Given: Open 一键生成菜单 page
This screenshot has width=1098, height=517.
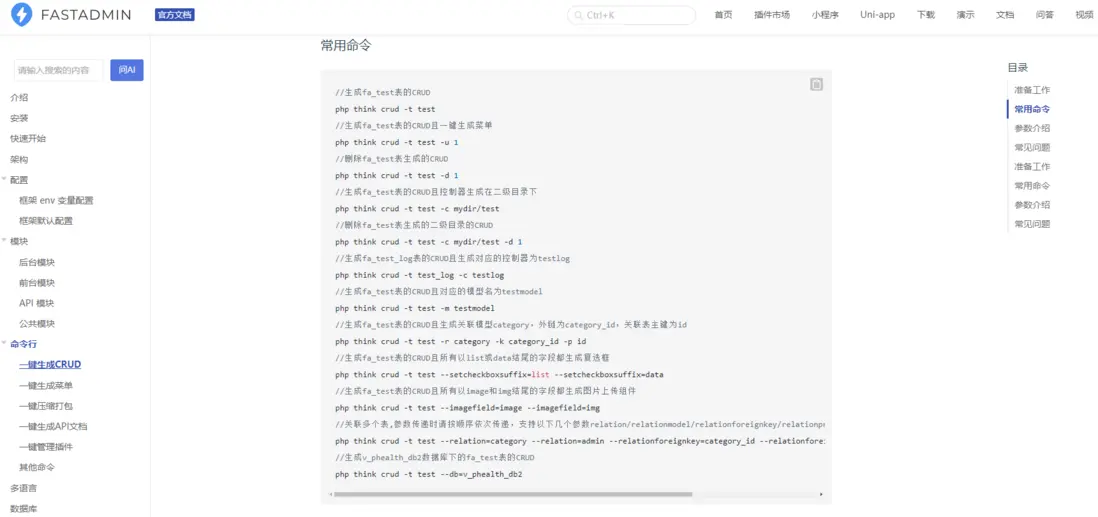Looking at the screenshot, I should pos(46,385).
